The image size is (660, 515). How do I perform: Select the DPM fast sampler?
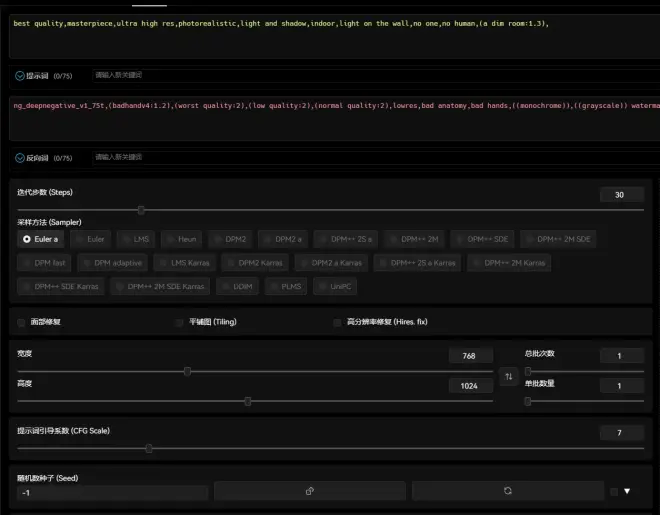pos(44,263)
